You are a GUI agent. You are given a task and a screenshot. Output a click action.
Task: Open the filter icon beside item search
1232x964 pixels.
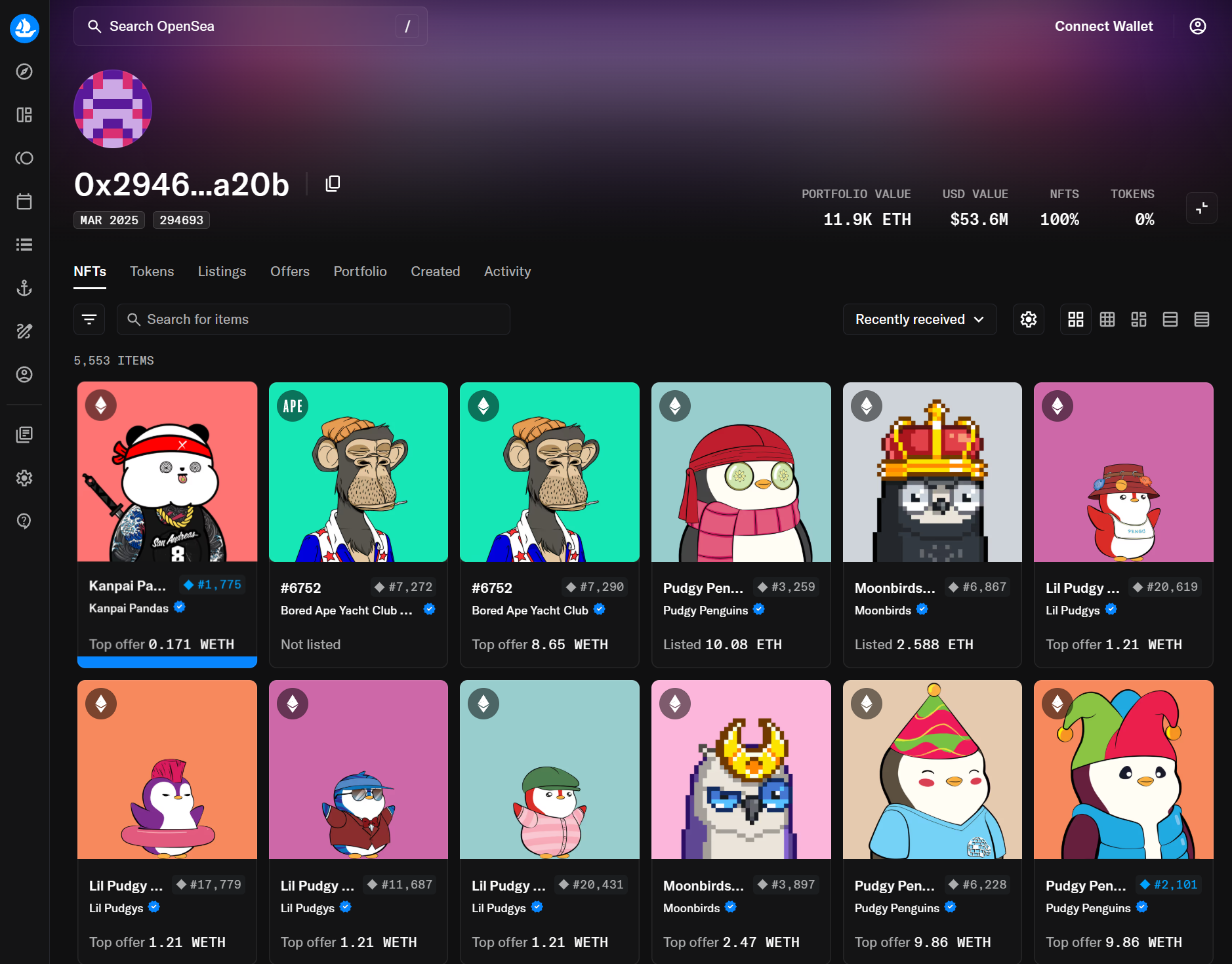click(x=89, y=319)
